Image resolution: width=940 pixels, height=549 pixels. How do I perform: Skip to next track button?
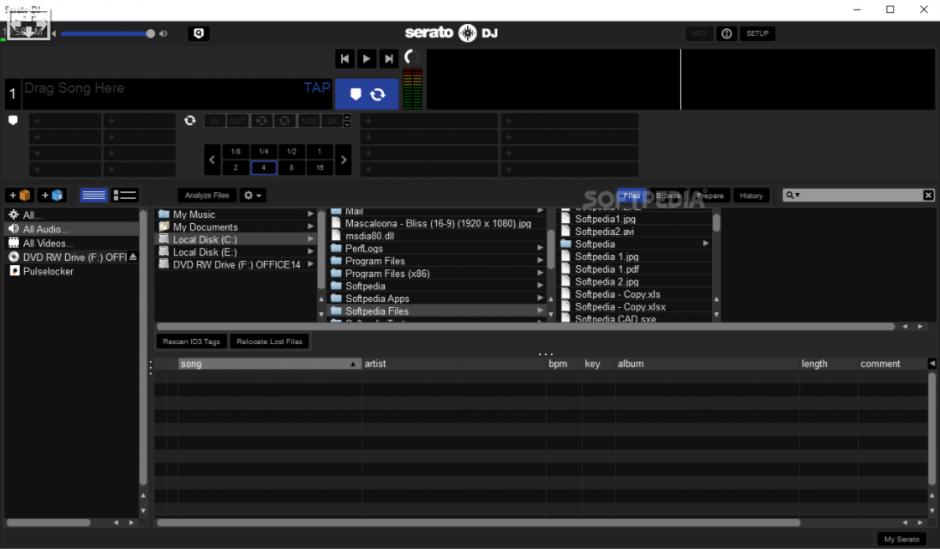(x=388, y=59)
